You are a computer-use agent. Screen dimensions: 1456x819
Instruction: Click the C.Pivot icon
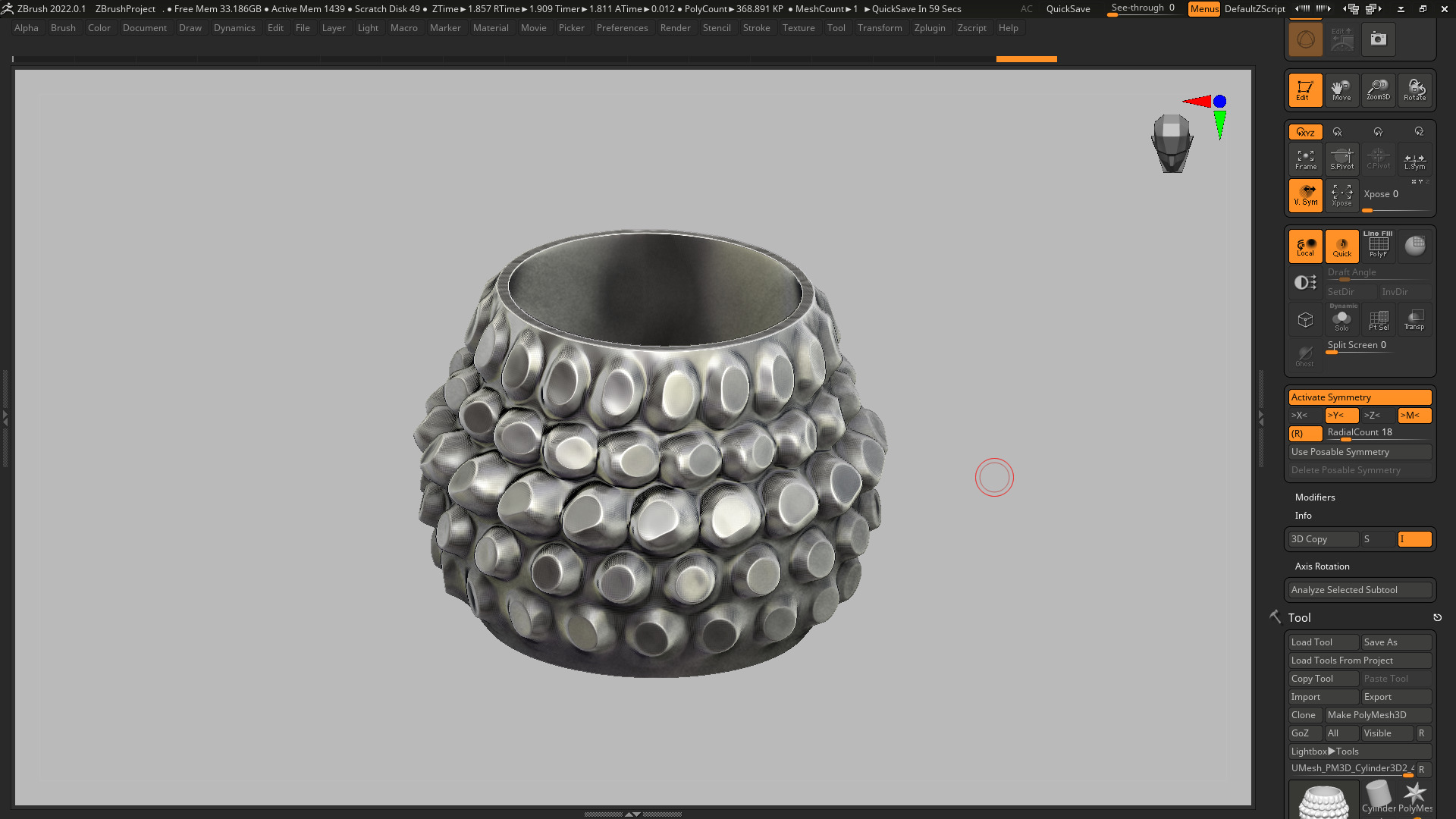1378,159
